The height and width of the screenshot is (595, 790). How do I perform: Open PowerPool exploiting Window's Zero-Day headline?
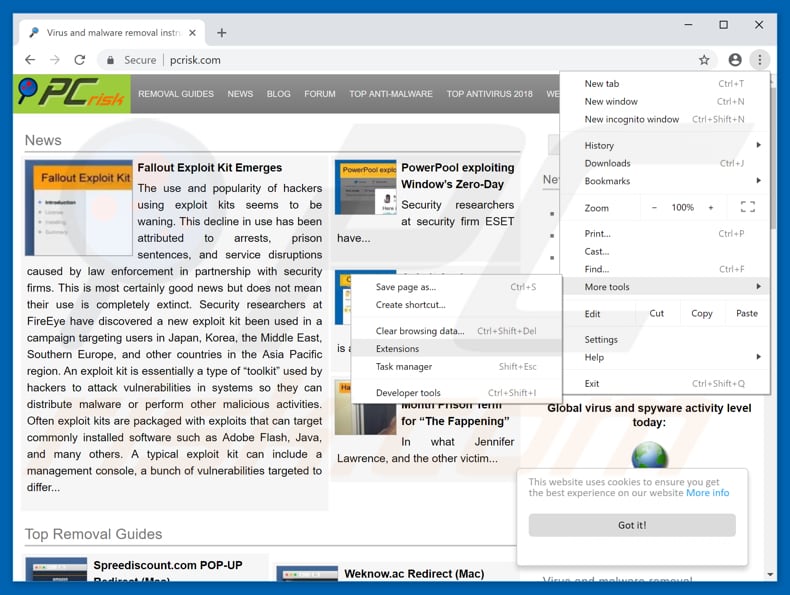(x=457, y=176)
